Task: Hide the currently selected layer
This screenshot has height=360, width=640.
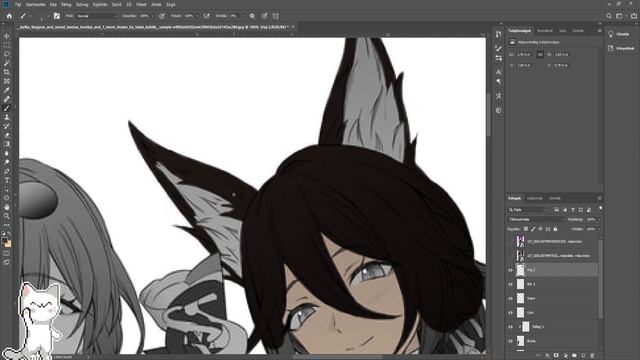Action: [x=510, y=270]
